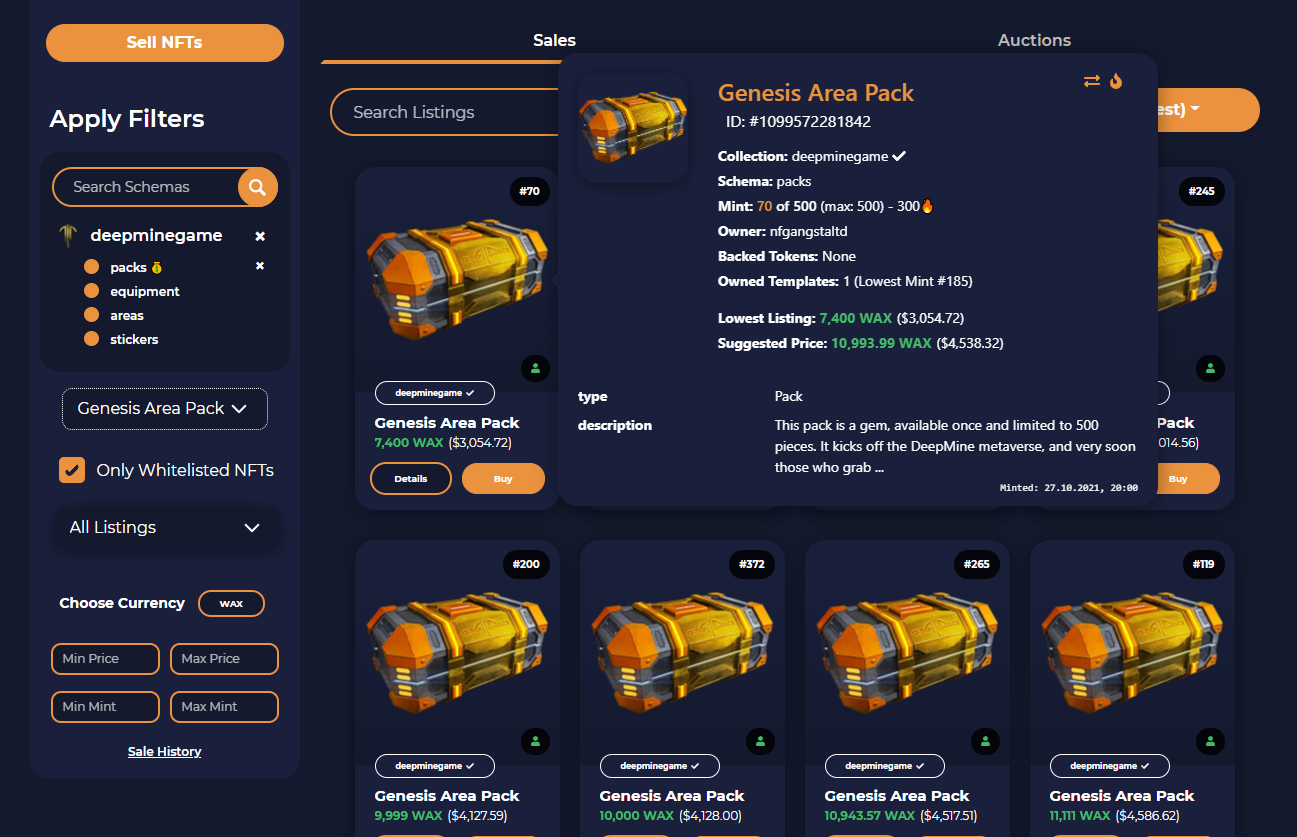Open the Genesis Area Pack template dropdown
1297x837 pixels.
[165, 409]
